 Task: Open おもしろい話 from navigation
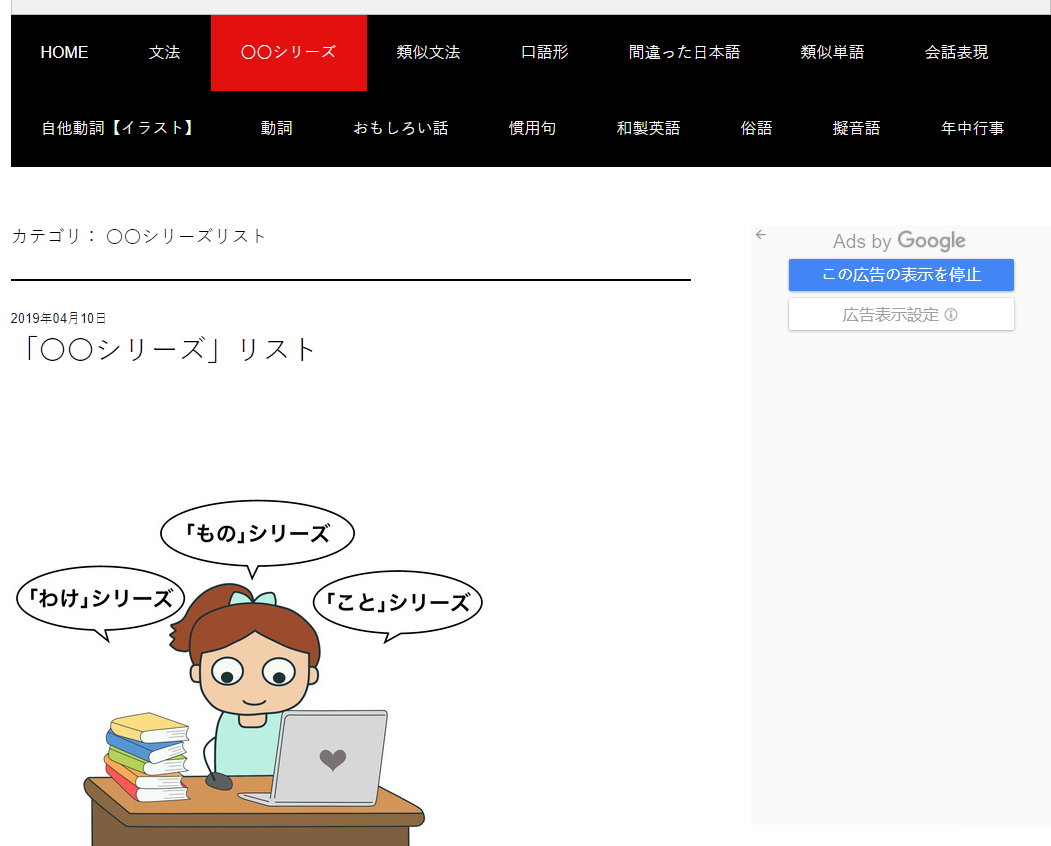click(x=400, y=129)
